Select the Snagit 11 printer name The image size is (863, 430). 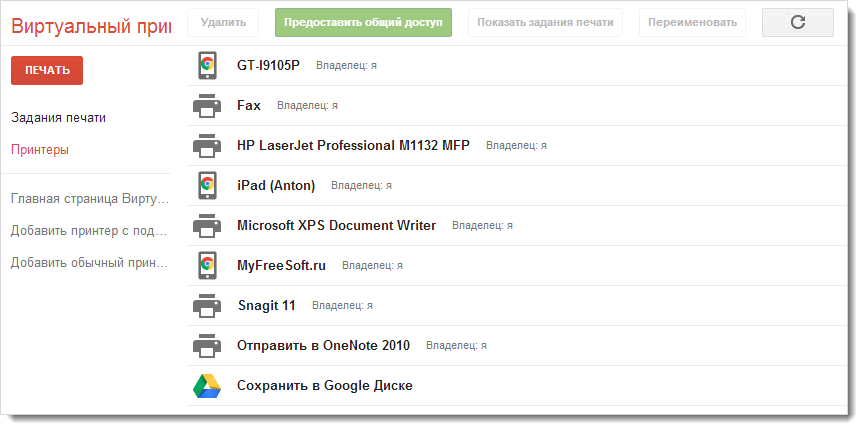pos(267,306)
